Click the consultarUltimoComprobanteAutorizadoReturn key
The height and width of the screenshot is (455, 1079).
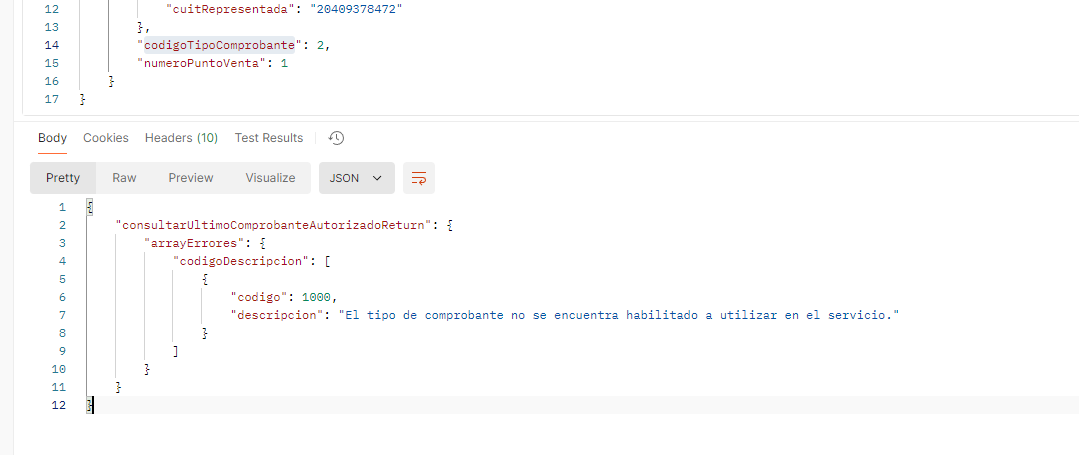[276, 226]
